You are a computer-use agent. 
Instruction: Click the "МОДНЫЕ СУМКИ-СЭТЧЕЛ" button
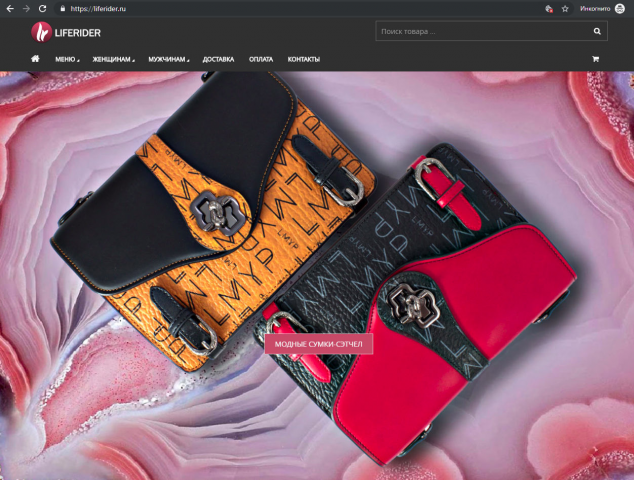319,344
